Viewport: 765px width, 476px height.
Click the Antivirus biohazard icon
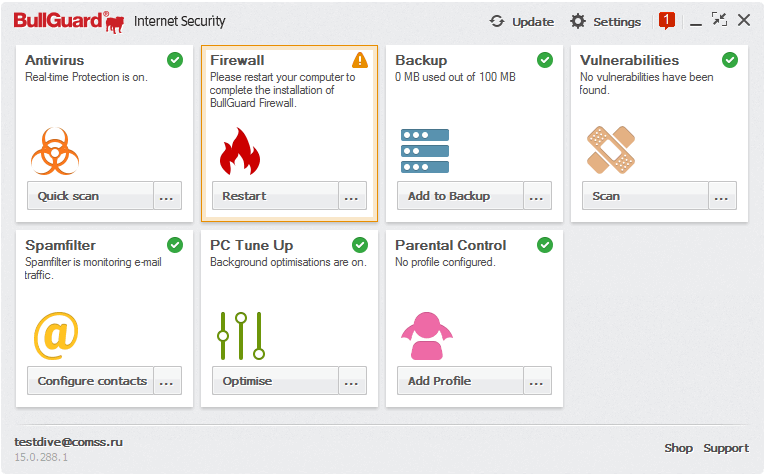(x=55, y=150)
